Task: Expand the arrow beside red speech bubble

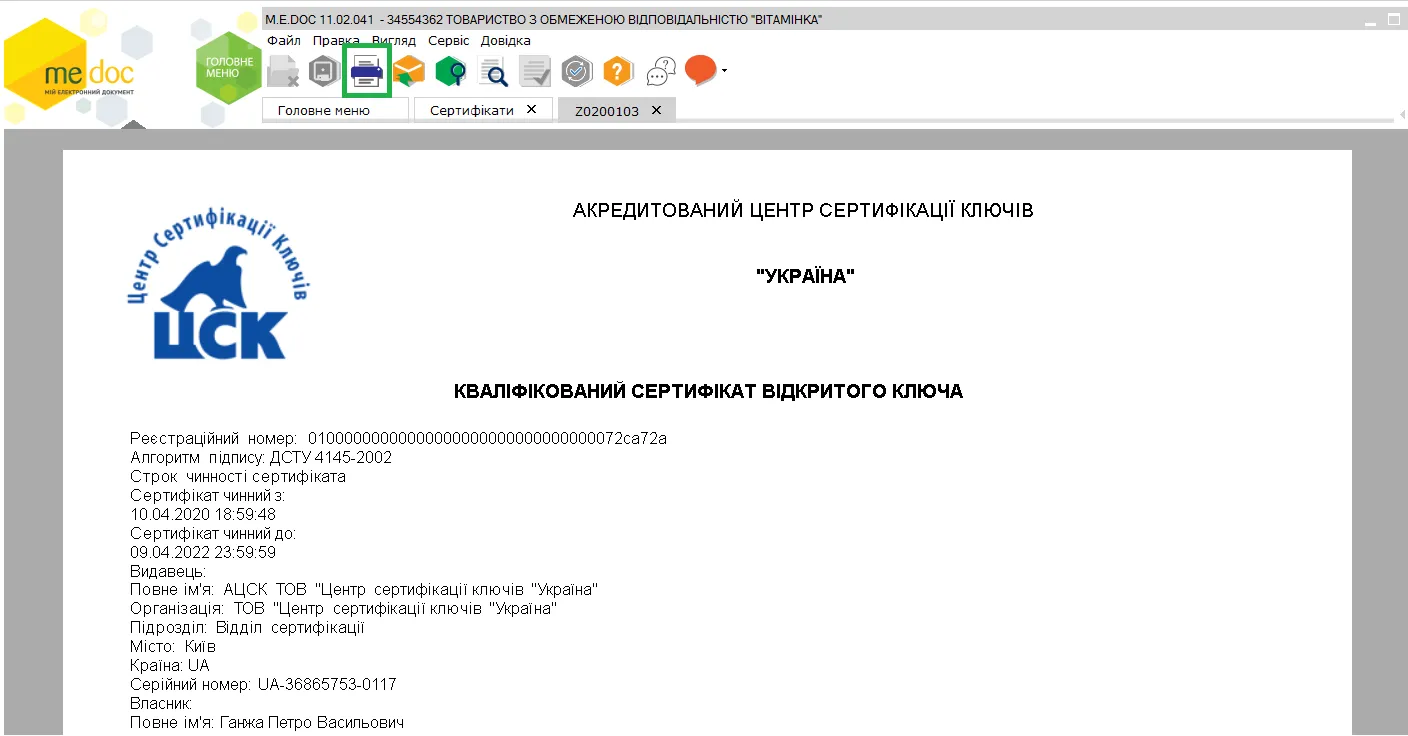Action: coord(724,70)
